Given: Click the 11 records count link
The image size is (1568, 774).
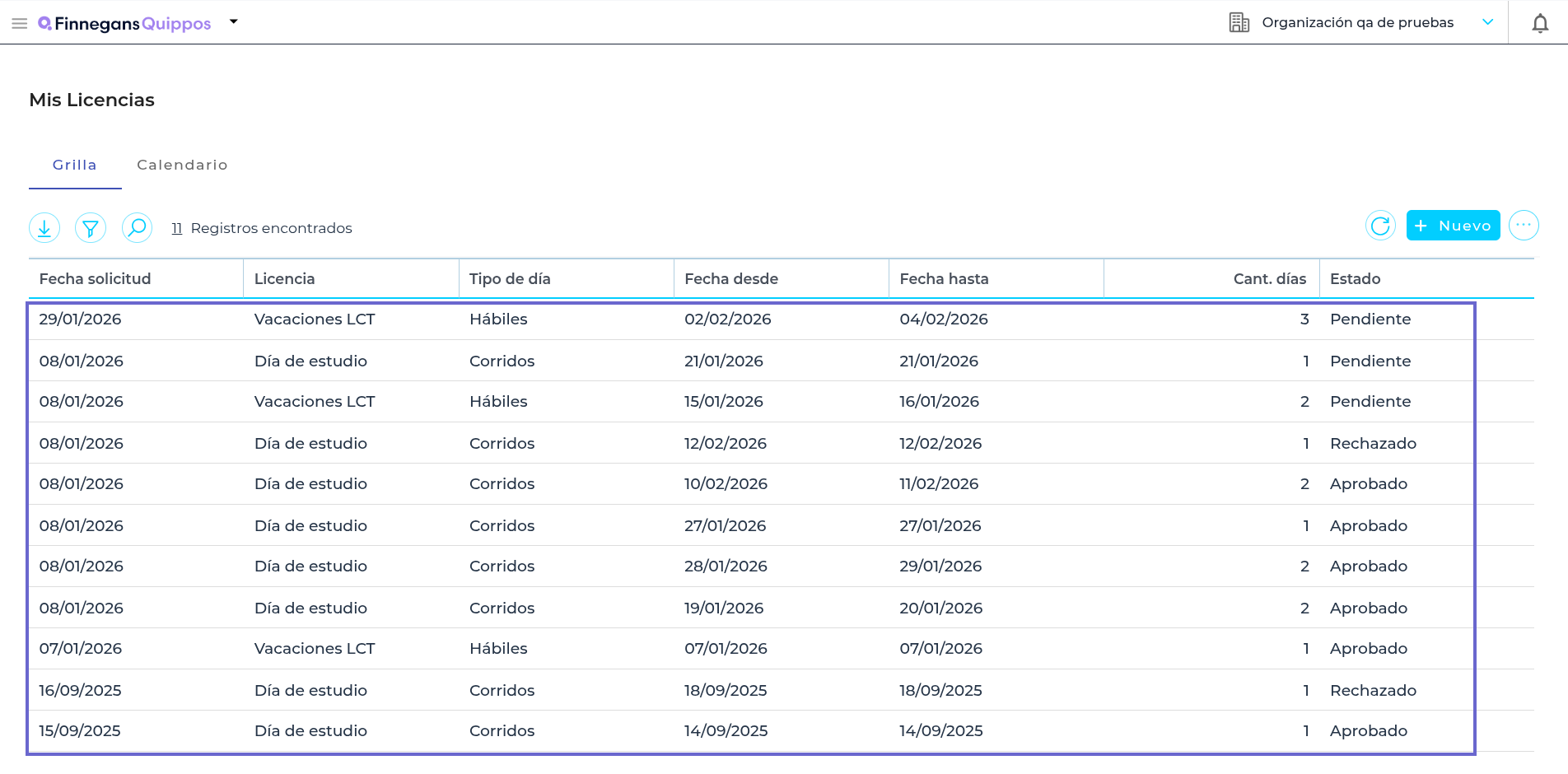Looking at the screenshot, I should coord(176,228).
